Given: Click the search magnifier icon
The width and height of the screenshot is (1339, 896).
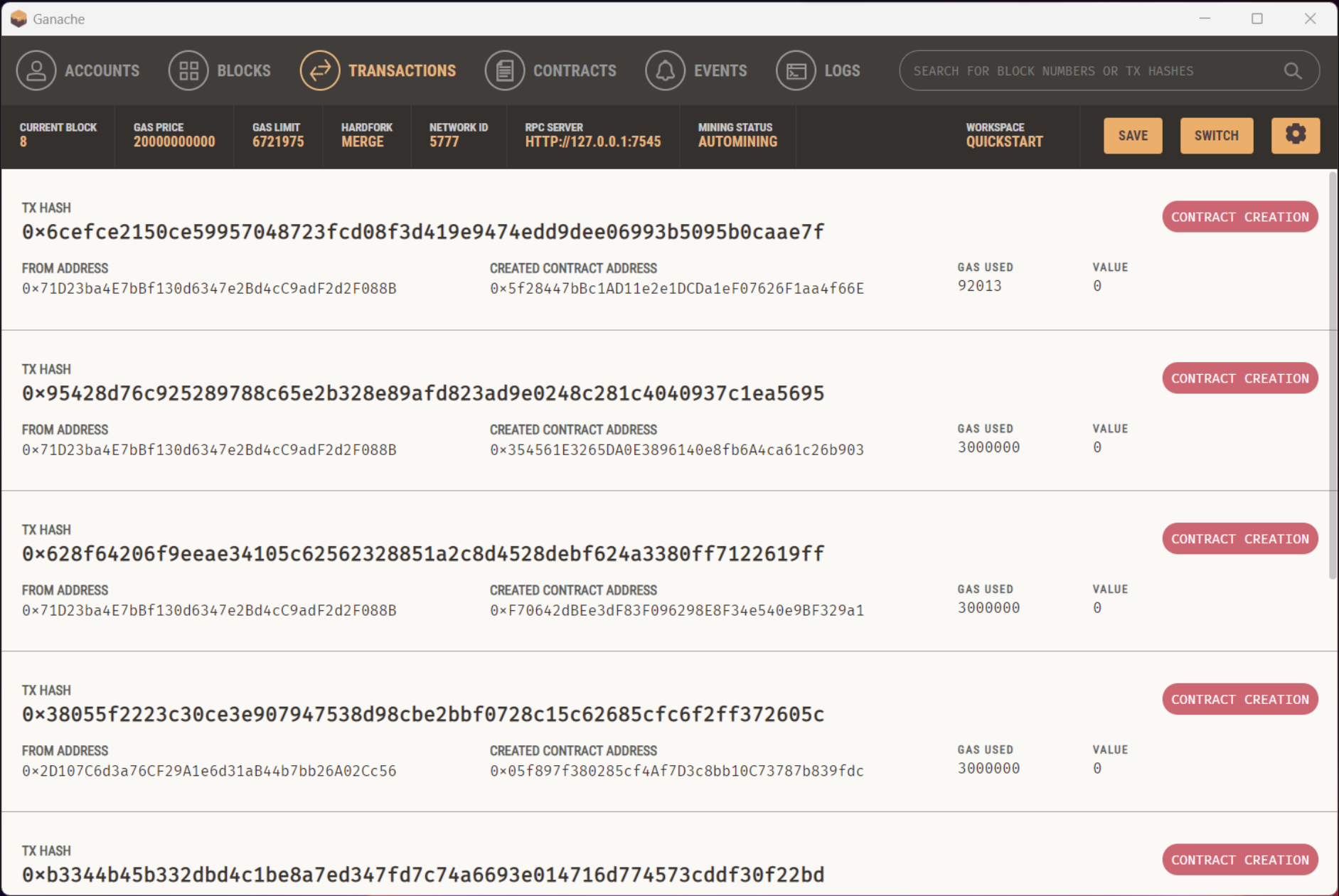Looking at the screenshot, I should (x=1293, y=70).
